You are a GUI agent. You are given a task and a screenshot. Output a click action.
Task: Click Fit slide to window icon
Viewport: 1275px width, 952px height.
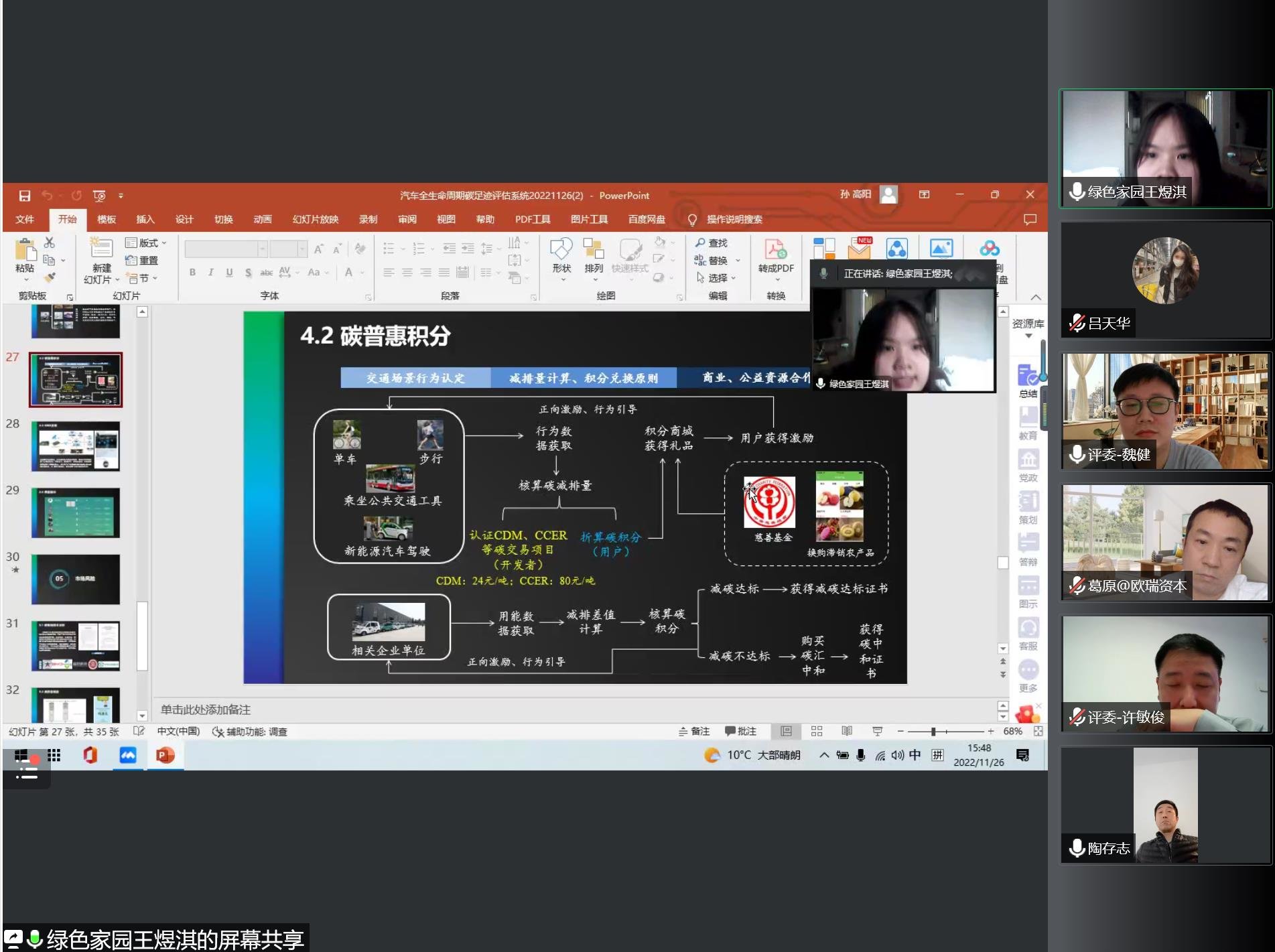[1038, 732]
